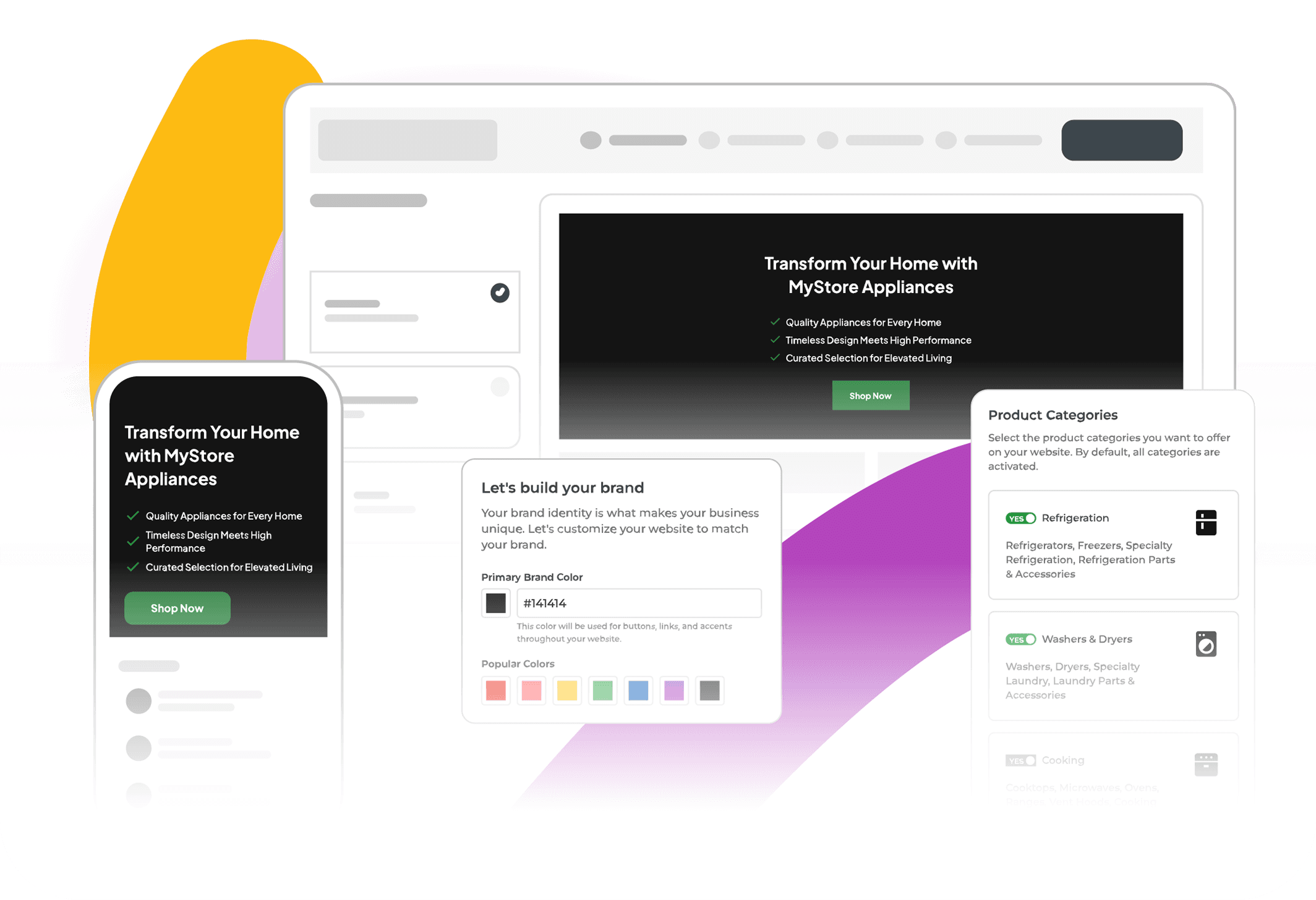Select the unselected circle on second template card

(x=500, y=387)
